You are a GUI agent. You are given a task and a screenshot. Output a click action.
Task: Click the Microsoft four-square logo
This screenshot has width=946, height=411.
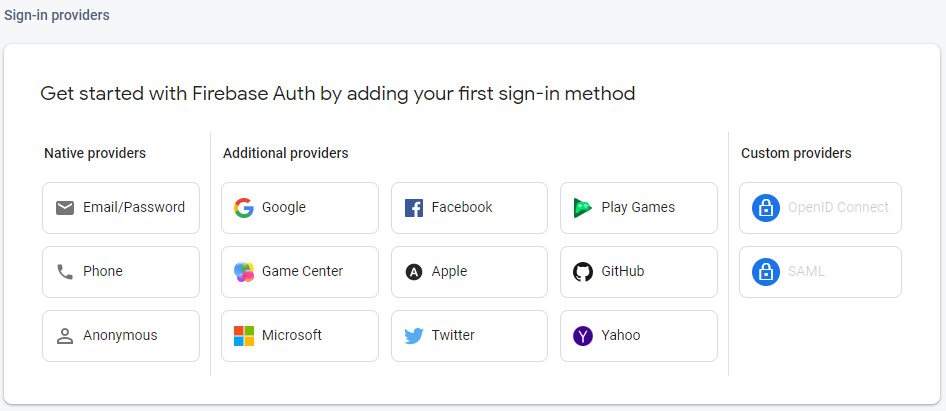243,336
